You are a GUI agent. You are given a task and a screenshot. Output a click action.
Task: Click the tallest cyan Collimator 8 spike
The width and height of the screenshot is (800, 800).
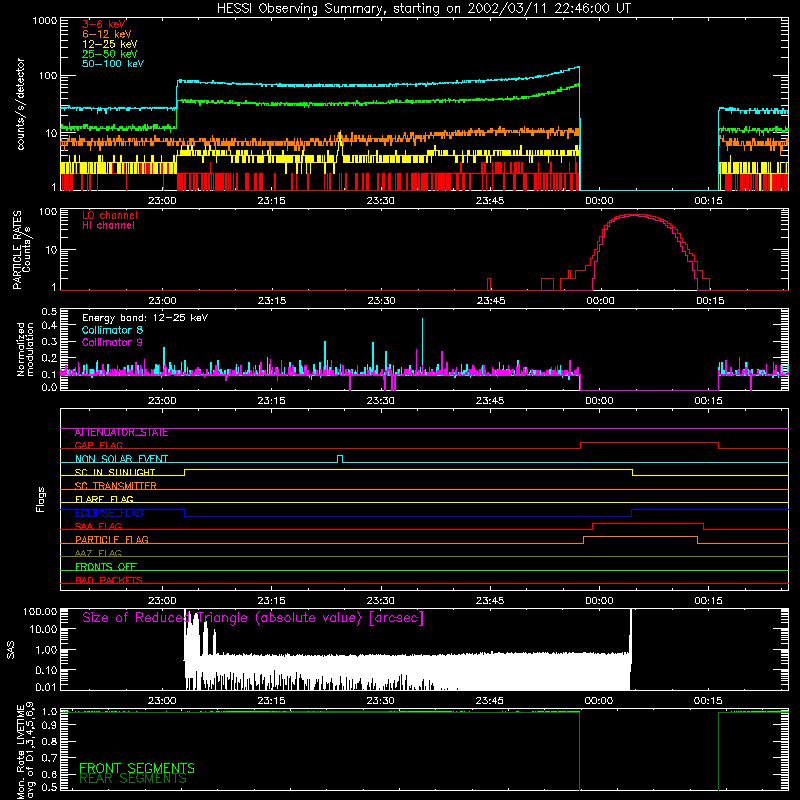(x=422, y=342)
